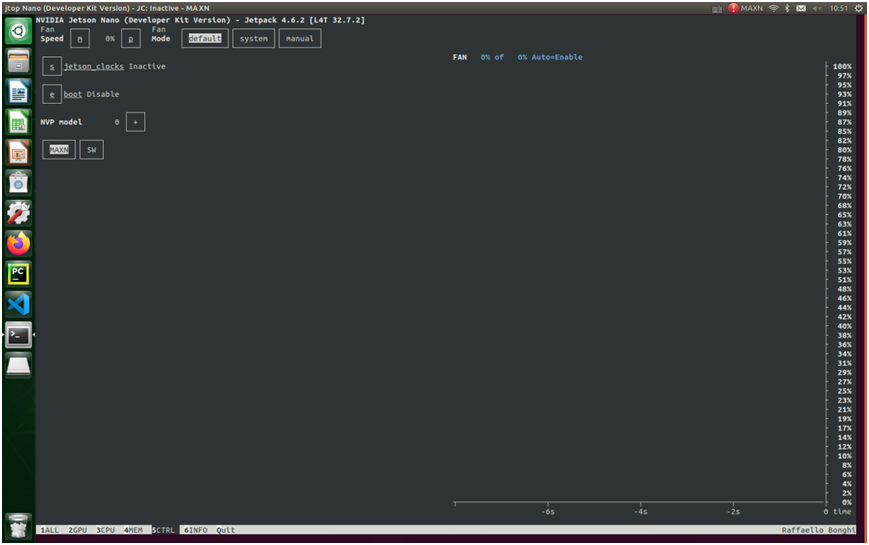Click the 10:51 clock in top bar
The height and width of the screenshot is (545, 869).
tap(839, 8)
